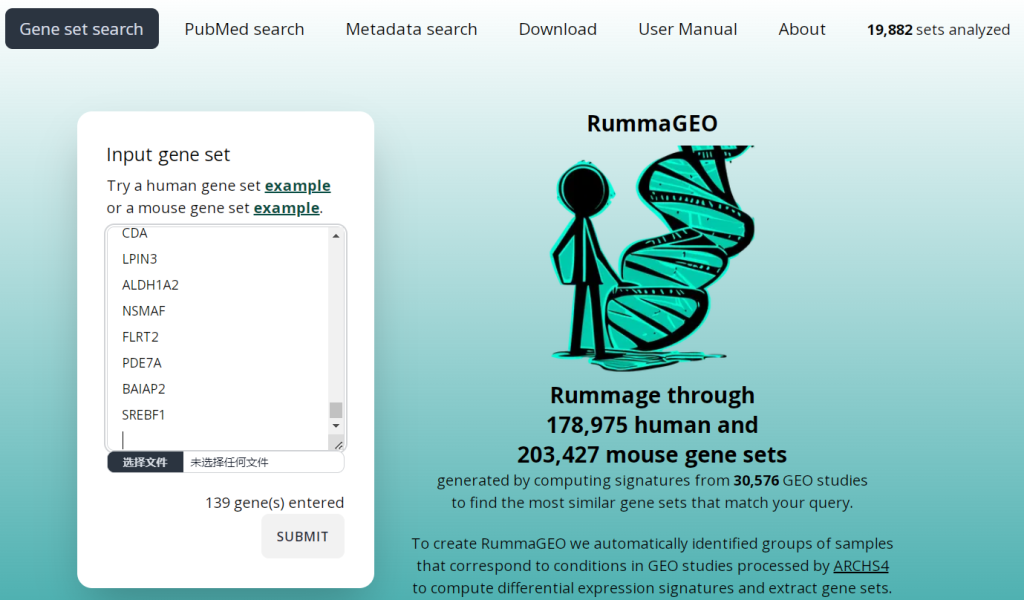Click the PDE7A gene entry
Viewport: 1024px width, 600px height.
[142, 363]
